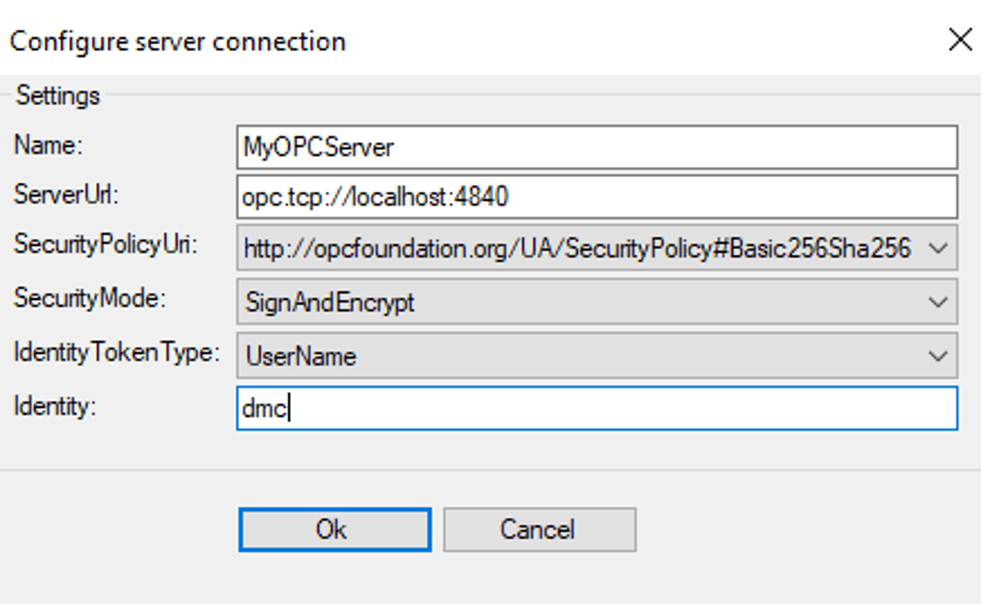Dismiss the dialog with the Cancel button
This screenshot has width=985, height=606.
click(x=540, y=529)
